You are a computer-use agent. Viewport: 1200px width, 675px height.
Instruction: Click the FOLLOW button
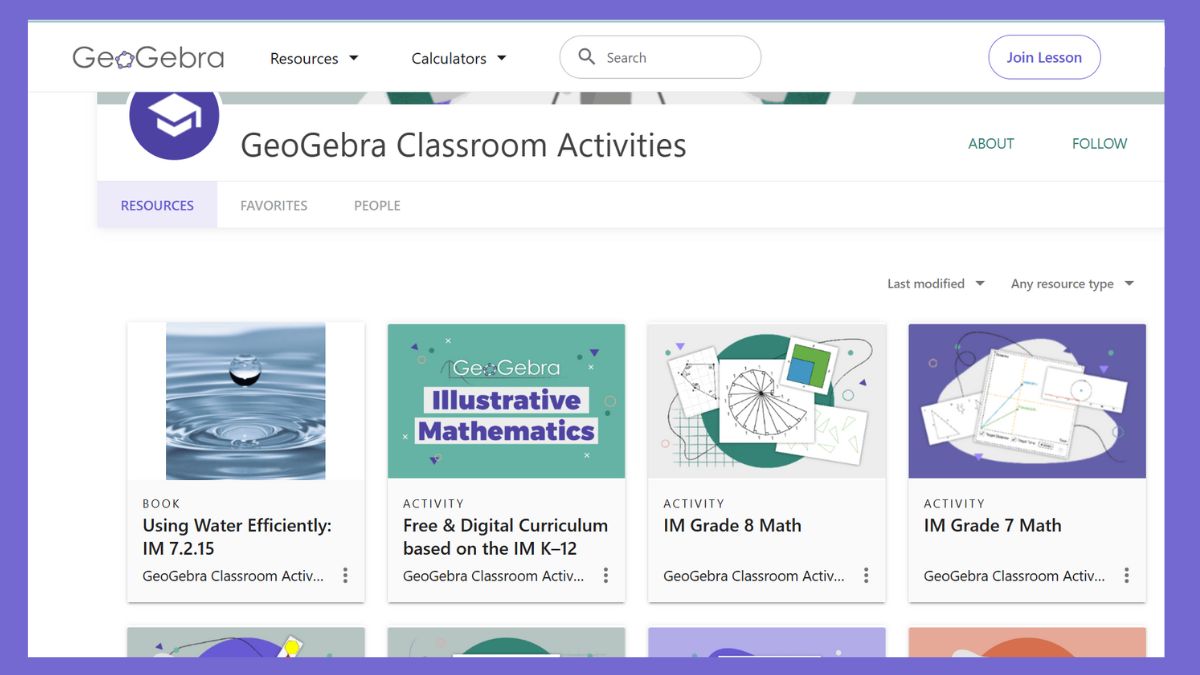click(1099, 143)
